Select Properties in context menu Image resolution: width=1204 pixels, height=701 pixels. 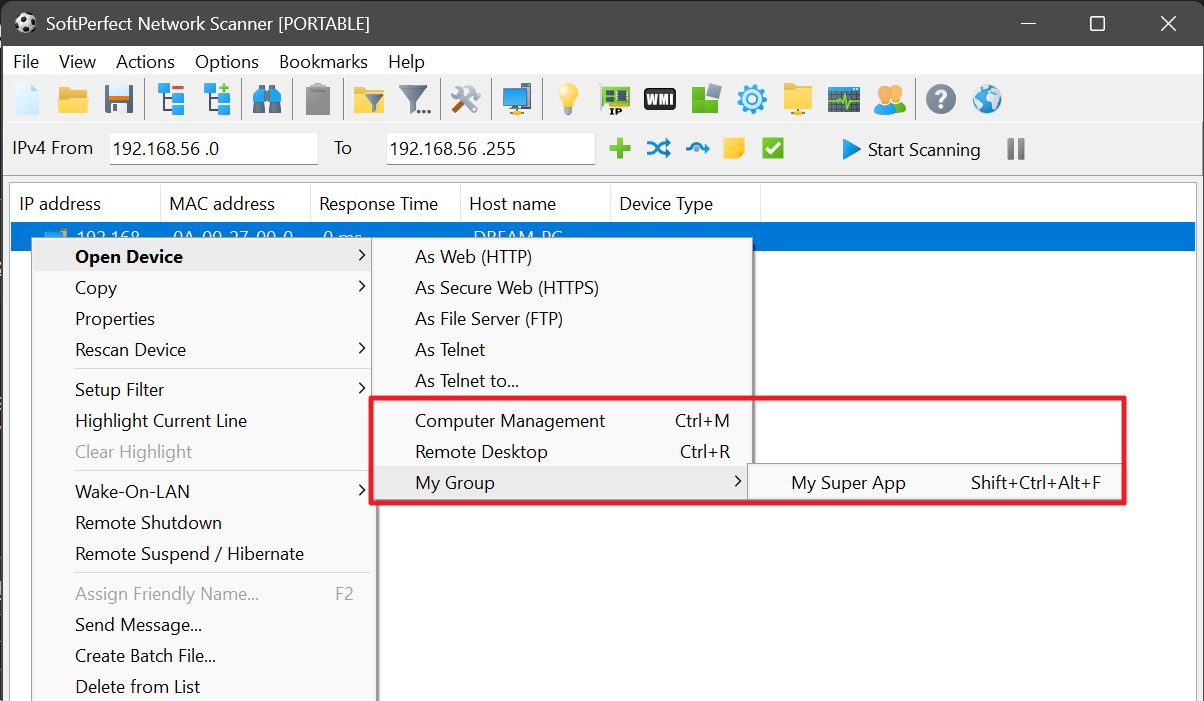point(203,319)
